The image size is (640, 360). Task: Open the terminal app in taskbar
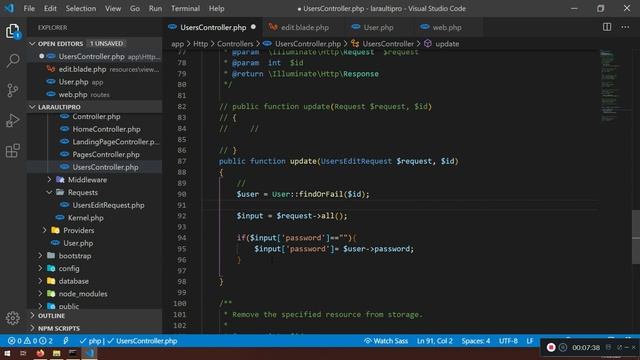pyautogui.click(x=73, y=353)
